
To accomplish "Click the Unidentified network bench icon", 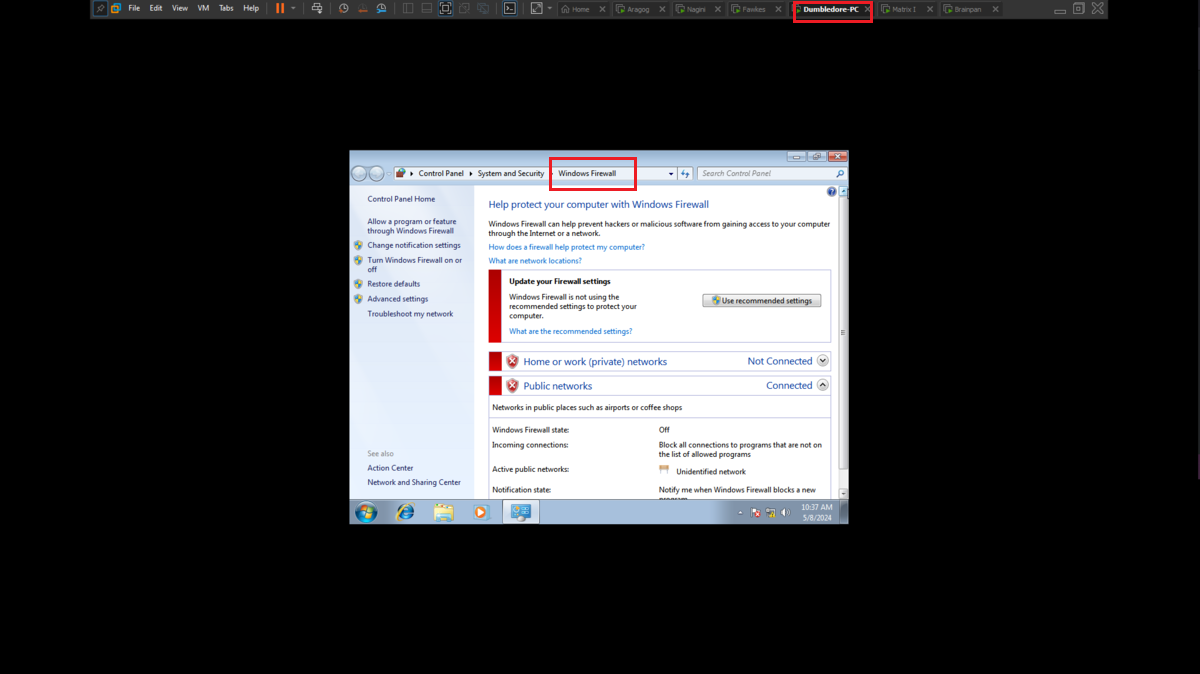I will coord(664,470).
